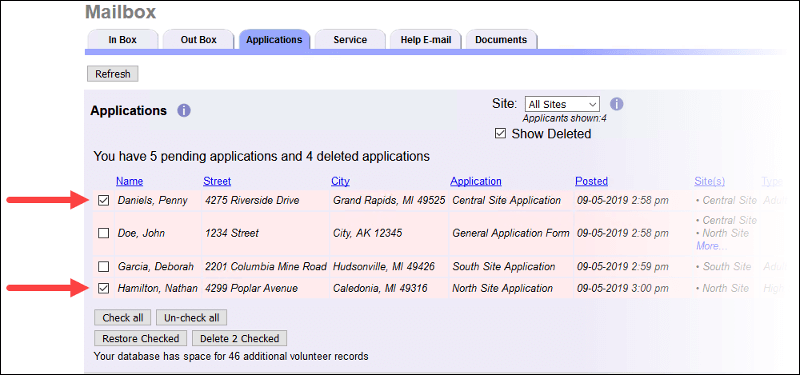Viewport: 800px width, 375px height.
Task: Click the name Garcia, Deborah
Action: point(156,266)
